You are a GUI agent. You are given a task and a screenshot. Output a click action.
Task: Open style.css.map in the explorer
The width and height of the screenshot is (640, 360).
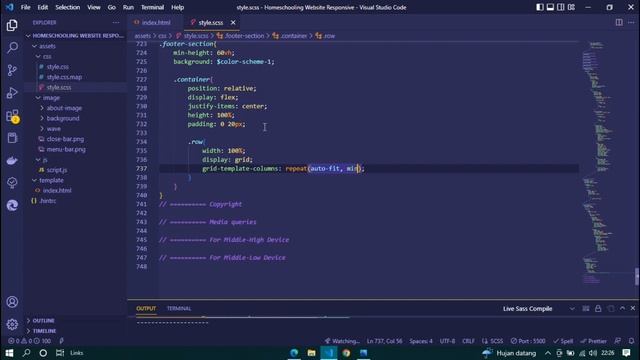pos(64,77)
